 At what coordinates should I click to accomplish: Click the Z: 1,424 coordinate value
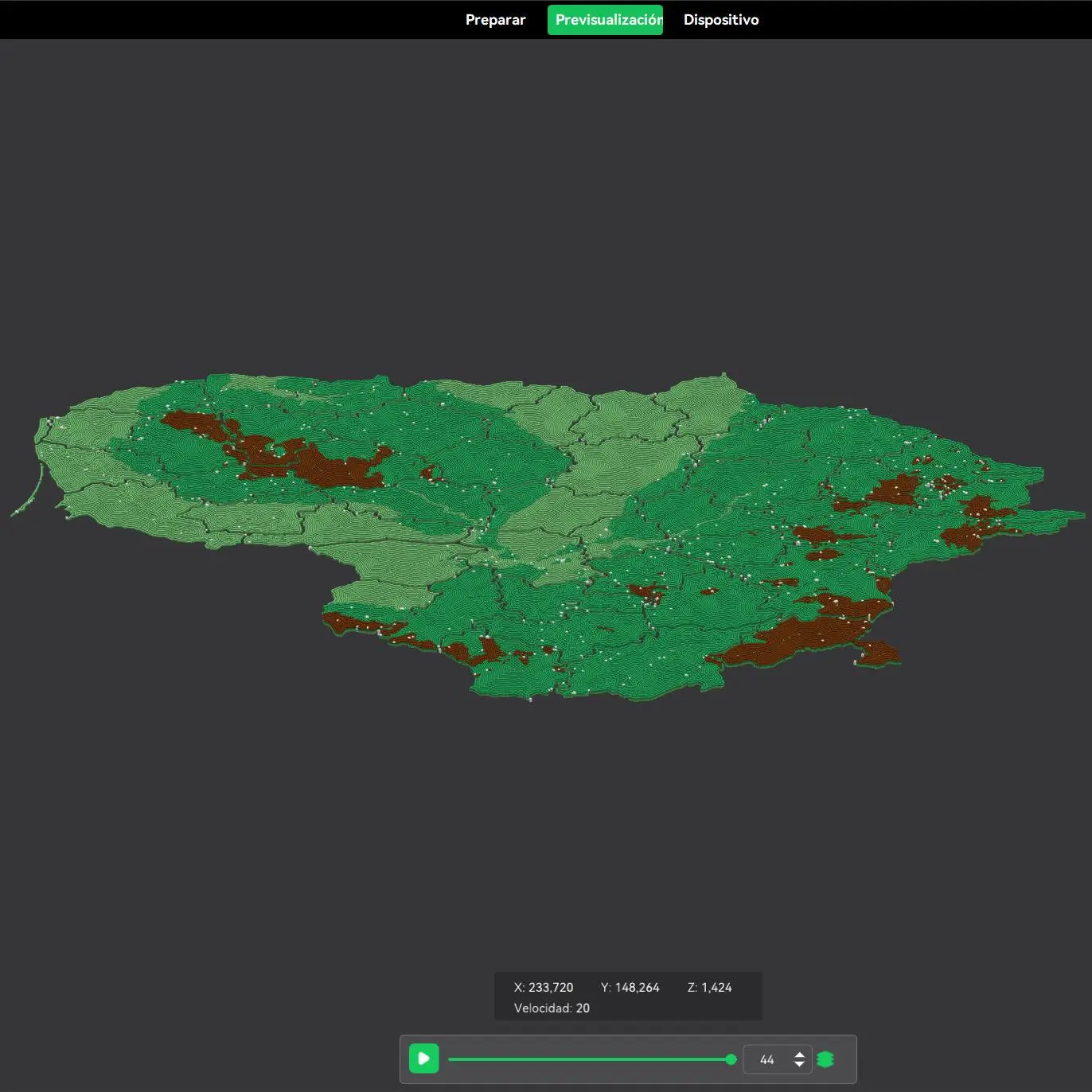click(x=711, y=987)
